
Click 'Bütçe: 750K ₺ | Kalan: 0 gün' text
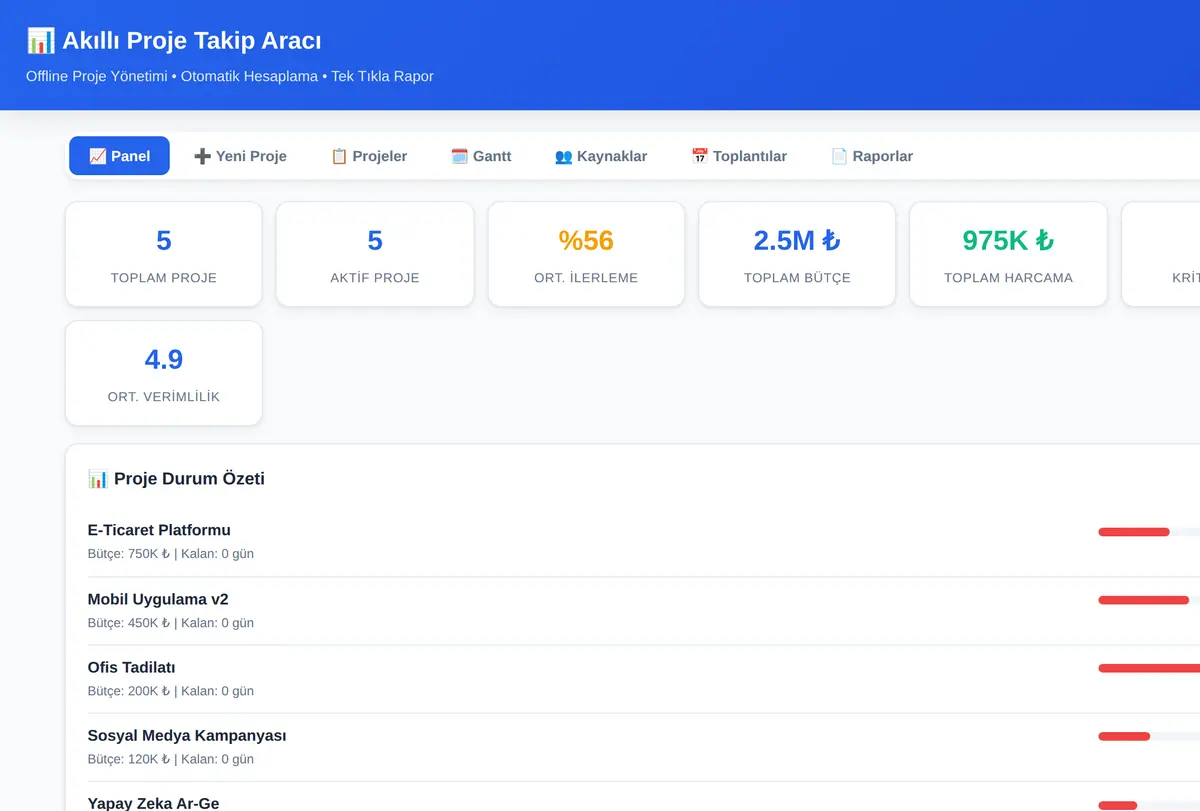click(x=171, y=553)
